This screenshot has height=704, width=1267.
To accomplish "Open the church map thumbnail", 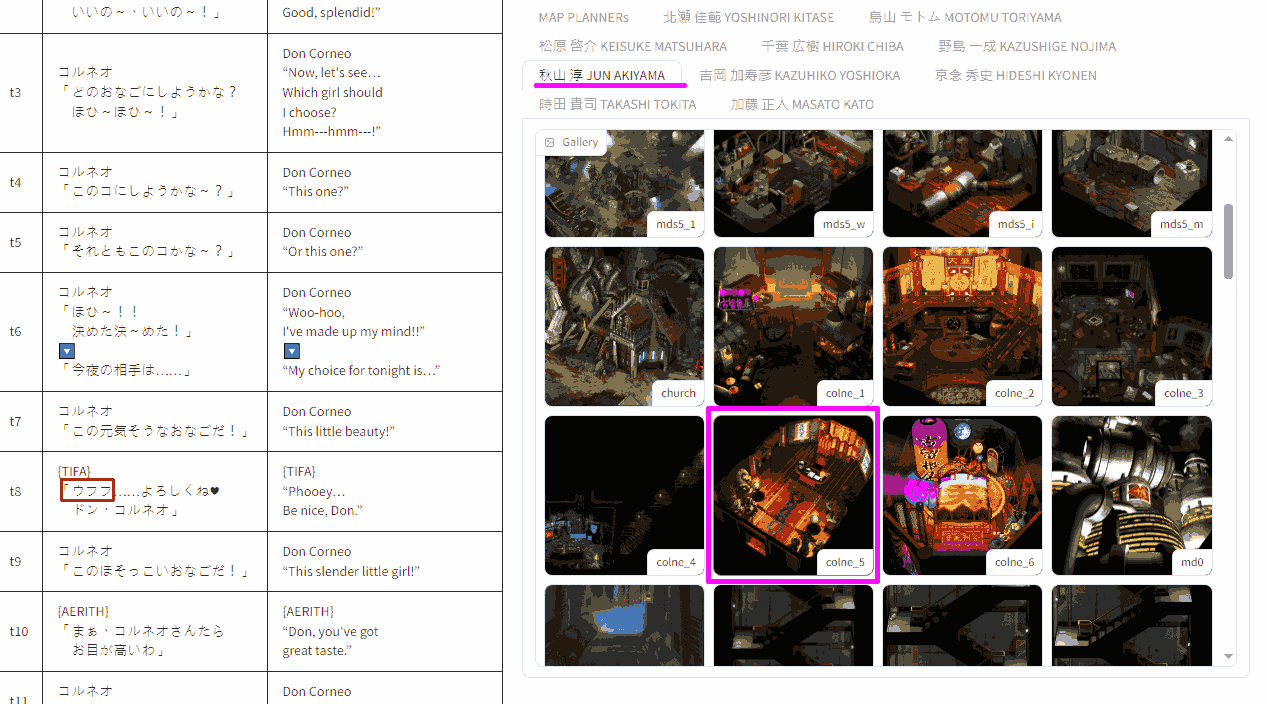I will [x=624, y=326].
